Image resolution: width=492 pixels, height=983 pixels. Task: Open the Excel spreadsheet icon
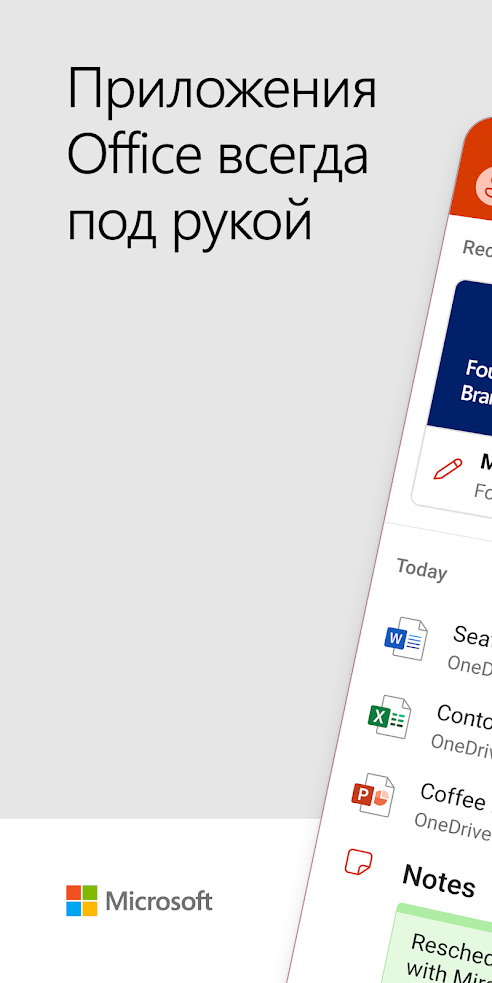point(390,716)
